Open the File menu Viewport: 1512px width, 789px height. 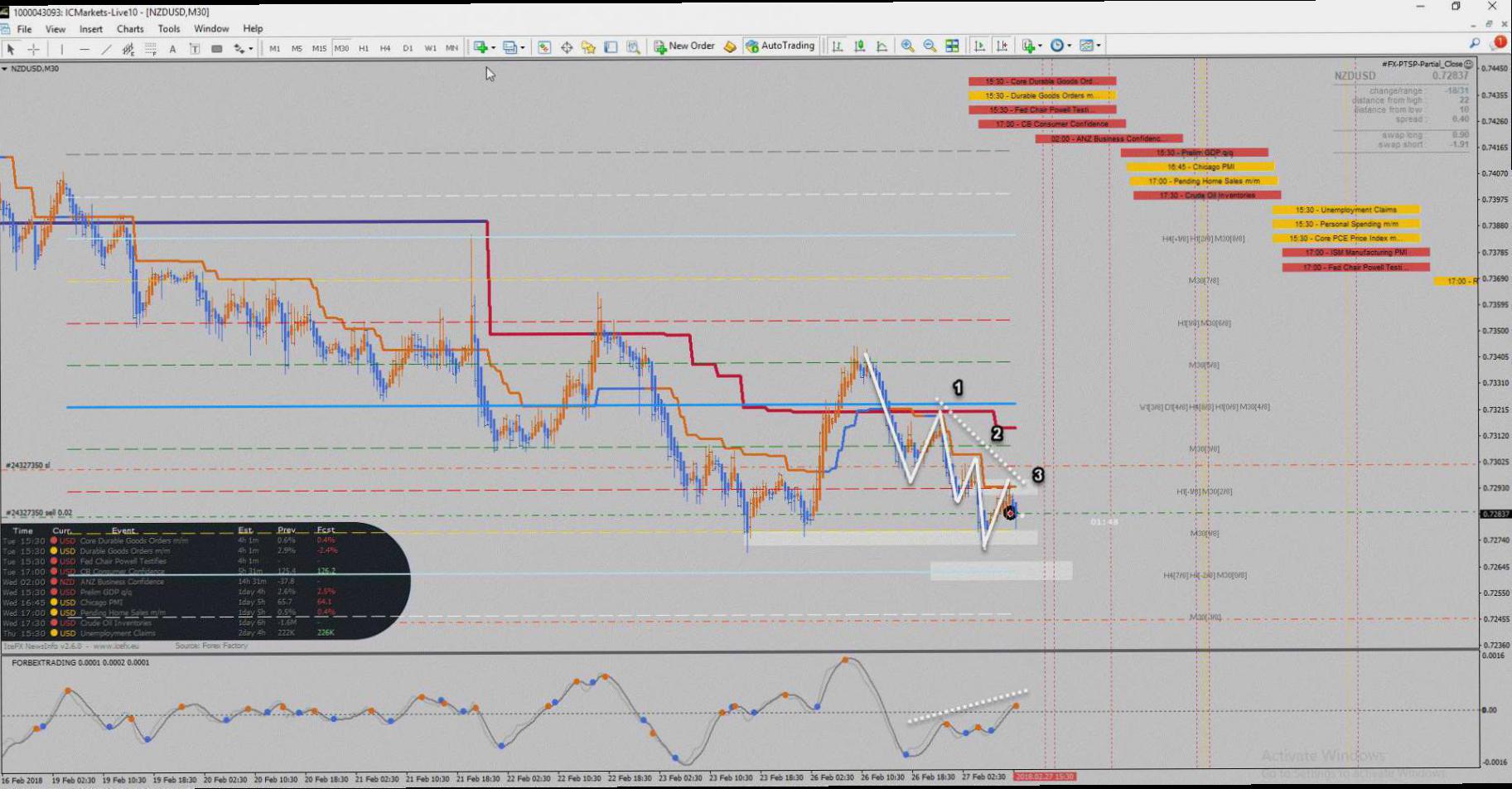click(x=25, y=29)
